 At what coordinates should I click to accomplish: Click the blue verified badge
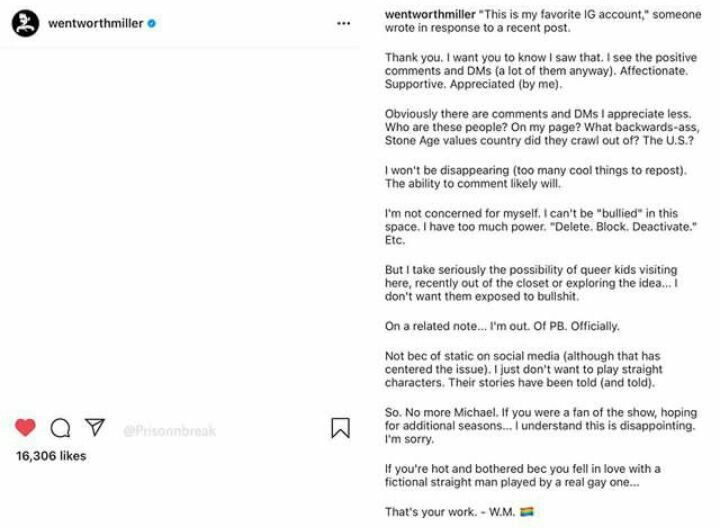[x=151, y=23]
